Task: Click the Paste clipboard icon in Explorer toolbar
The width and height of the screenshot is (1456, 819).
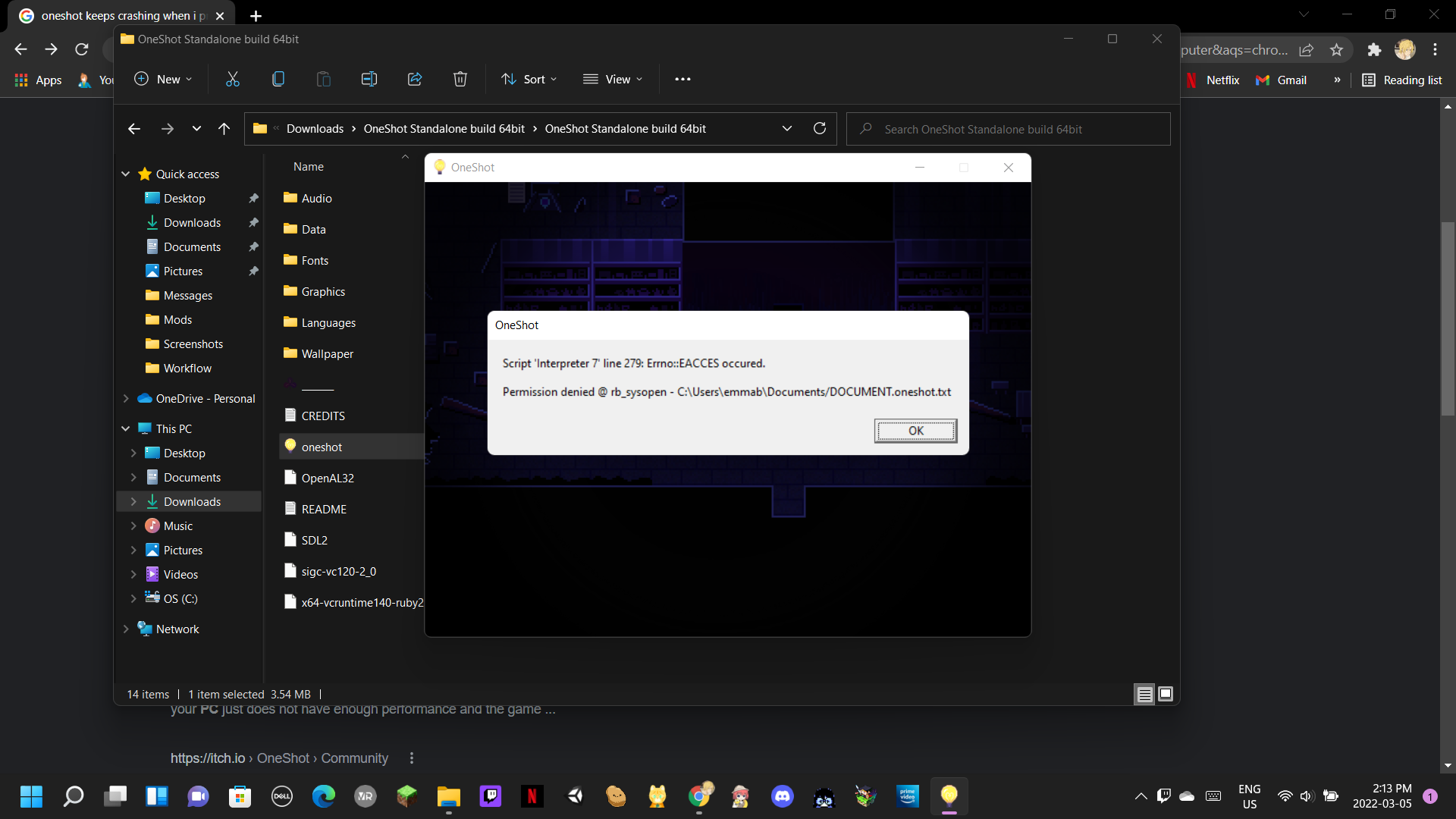Action: [x=324, y=79]
